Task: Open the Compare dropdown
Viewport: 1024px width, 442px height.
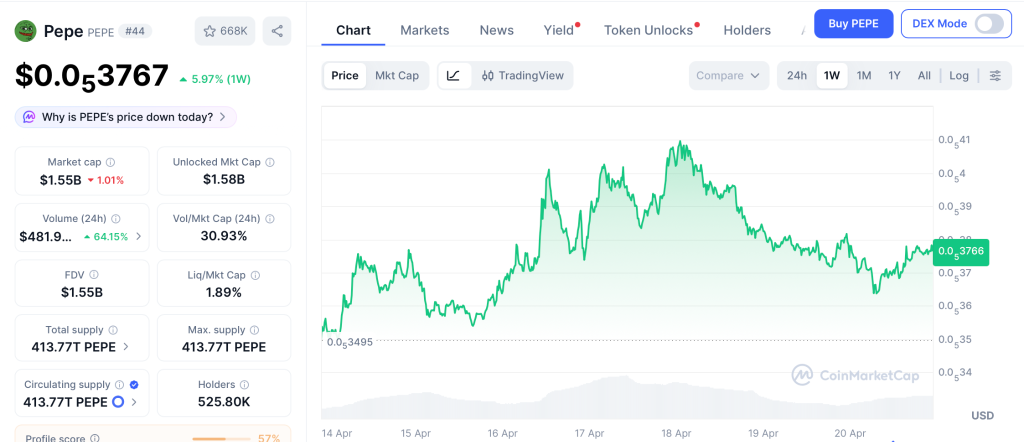Action: [728, 75]
